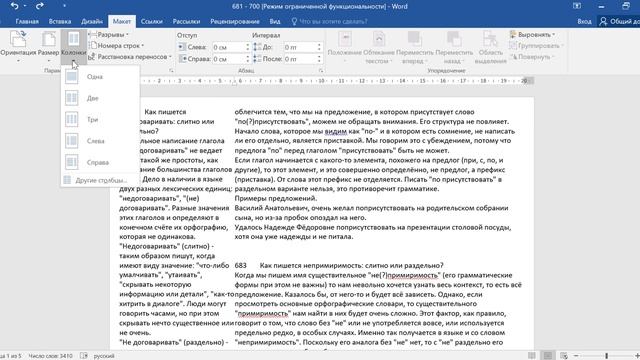
Task: Open the Размер page size button
Action: coord(49,47)
